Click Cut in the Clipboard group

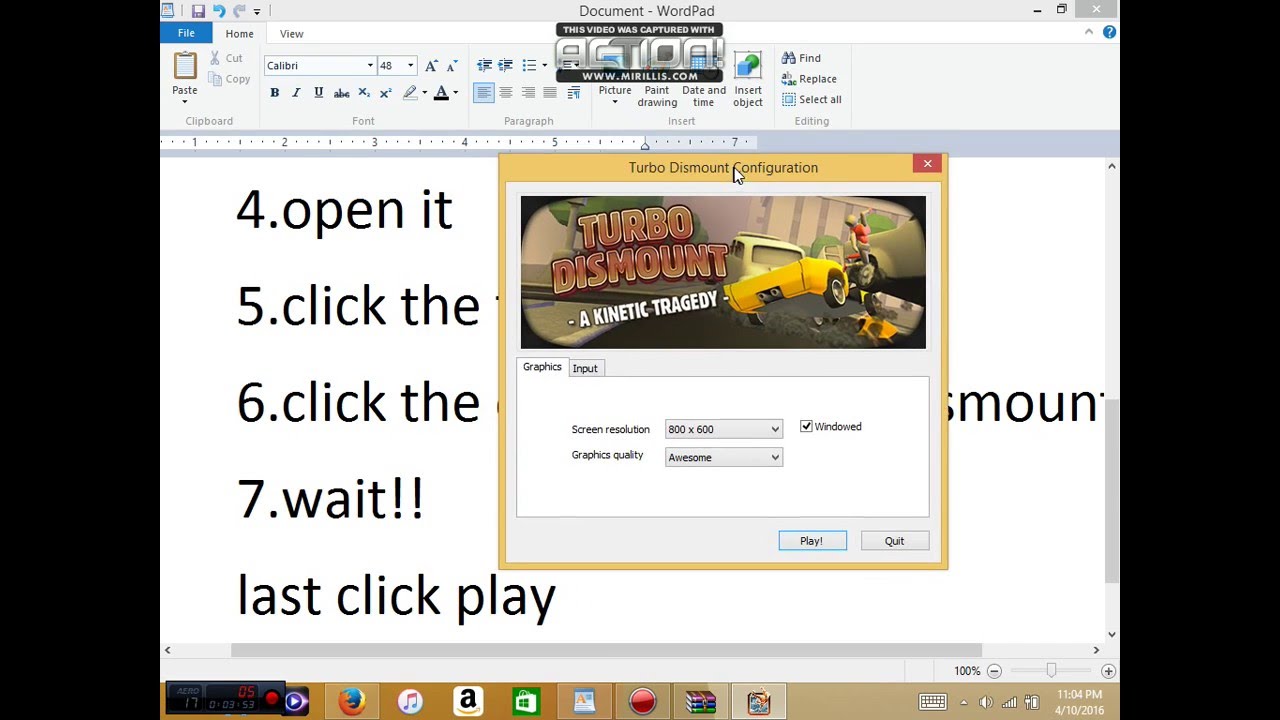click(x=225, y=59)
